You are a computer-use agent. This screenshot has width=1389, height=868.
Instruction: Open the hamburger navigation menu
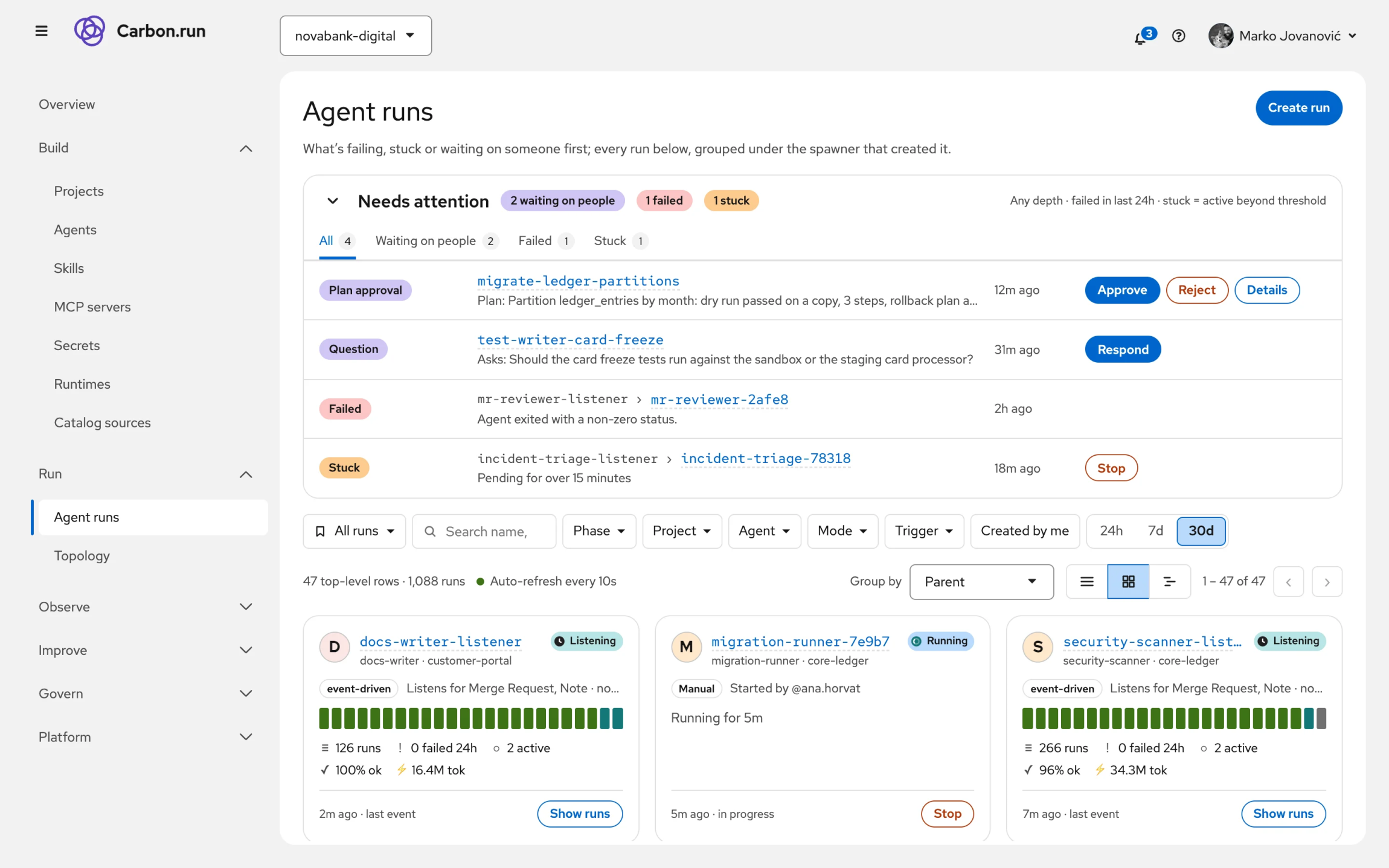coord(41,31)
